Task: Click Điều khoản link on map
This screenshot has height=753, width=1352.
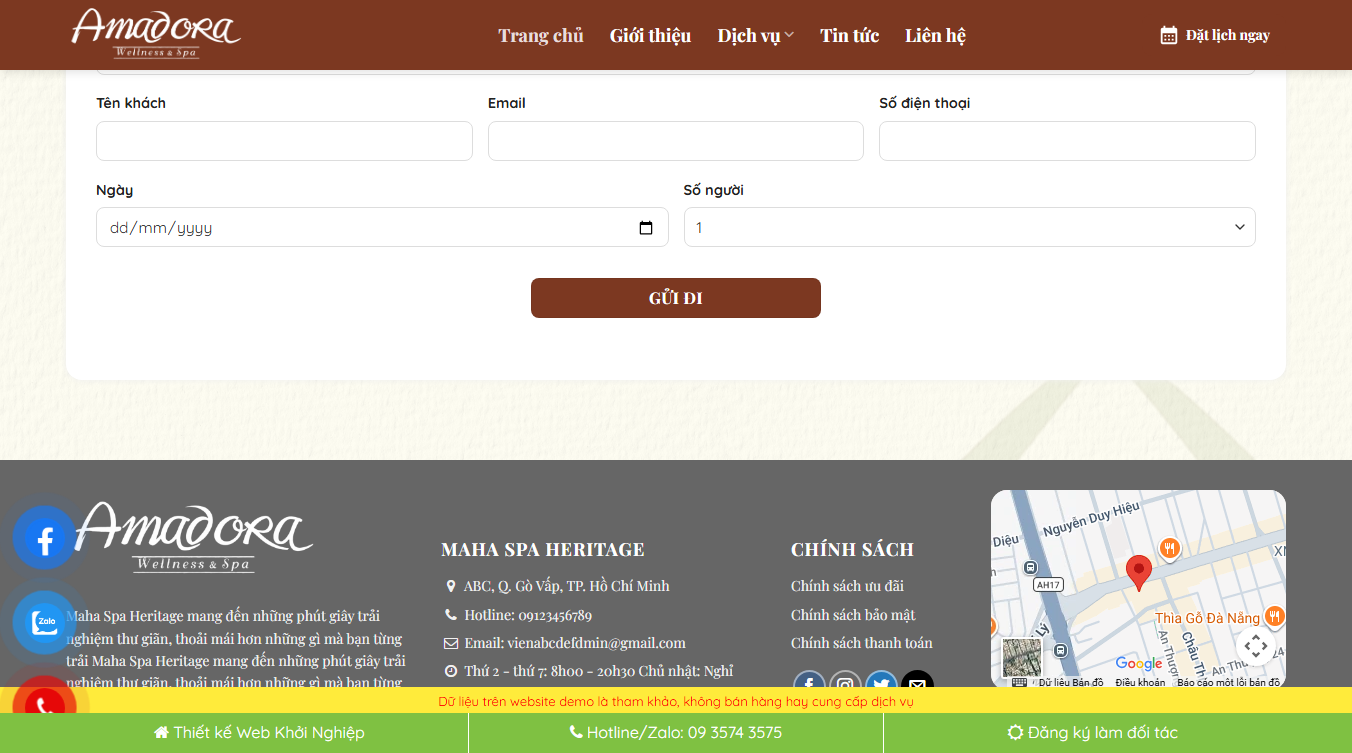Action: (1140, 682)
